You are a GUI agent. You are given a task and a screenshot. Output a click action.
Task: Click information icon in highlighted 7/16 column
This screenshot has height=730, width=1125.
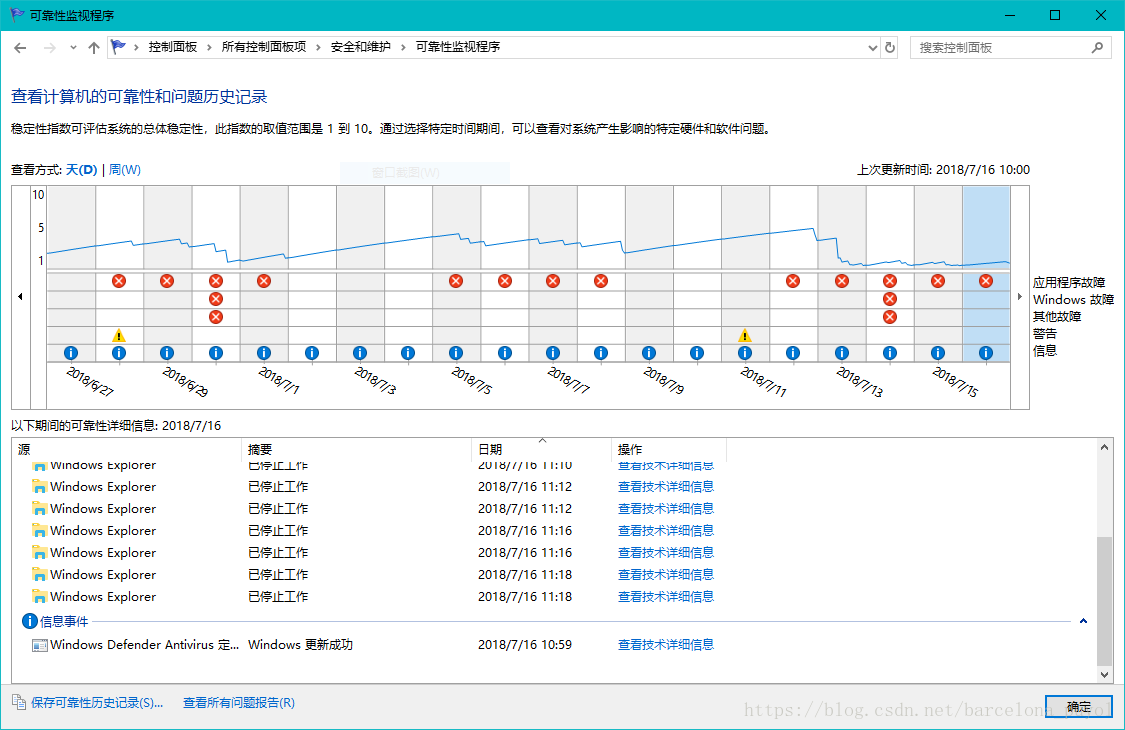986,352
